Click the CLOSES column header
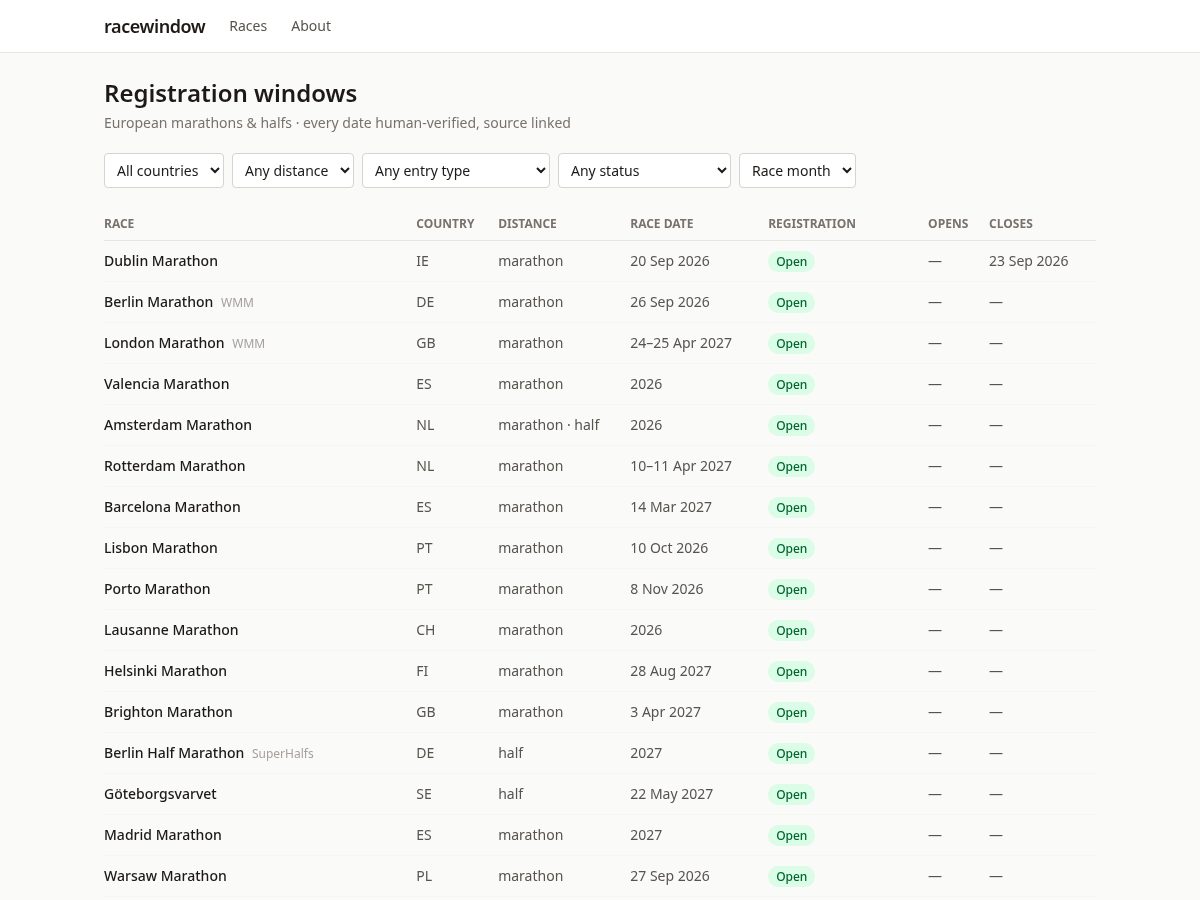The width and height of the screenshot is (1200, 900). tap(1011, 224)
